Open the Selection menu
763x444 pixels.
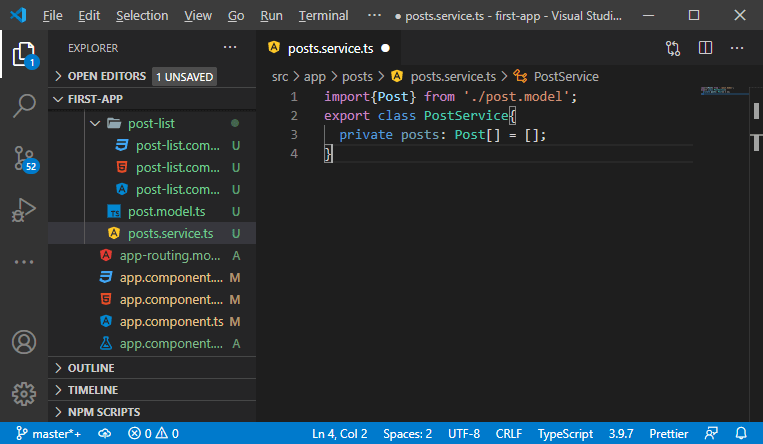142,16
